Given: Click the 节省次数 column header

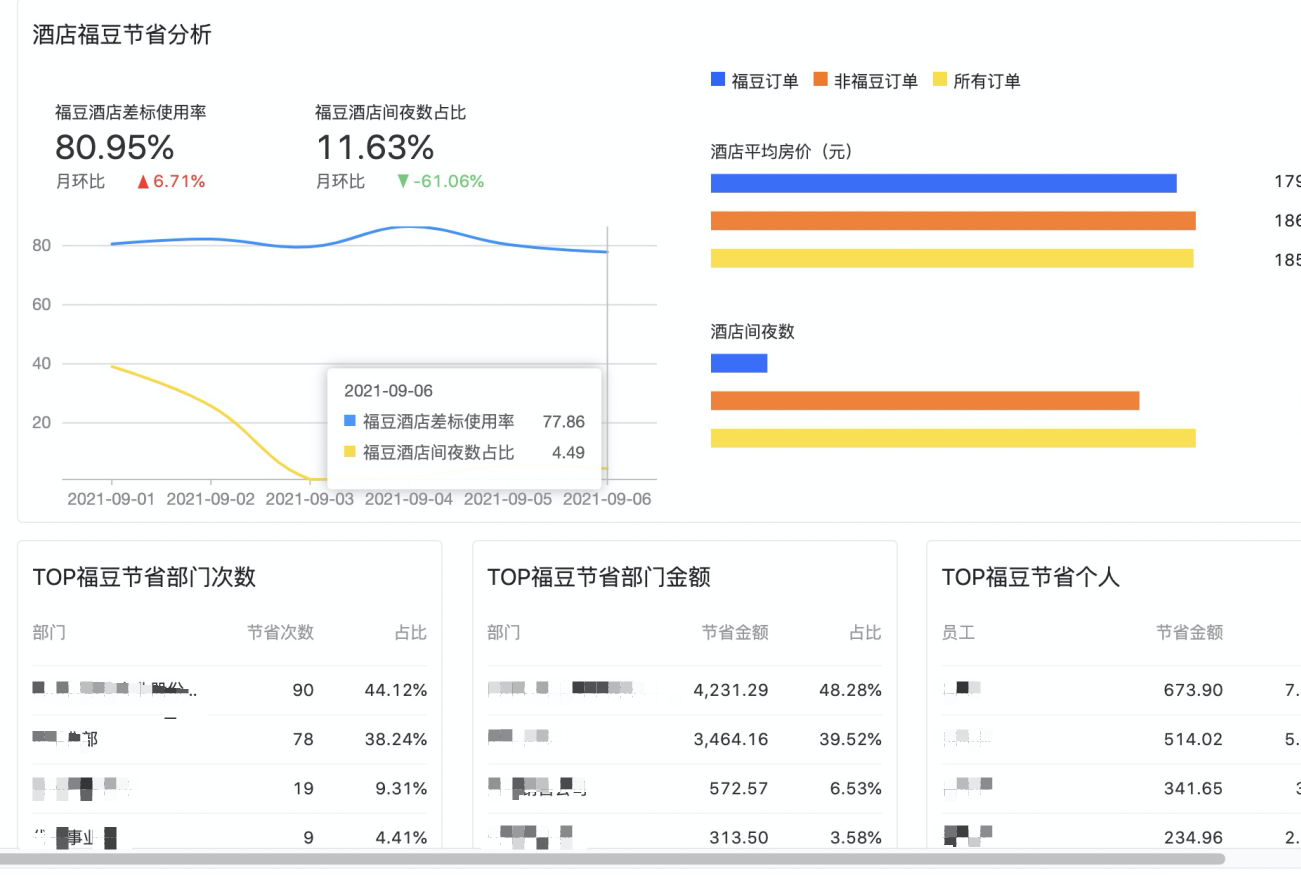Looking at the screenshot, I should coord(281,632).
